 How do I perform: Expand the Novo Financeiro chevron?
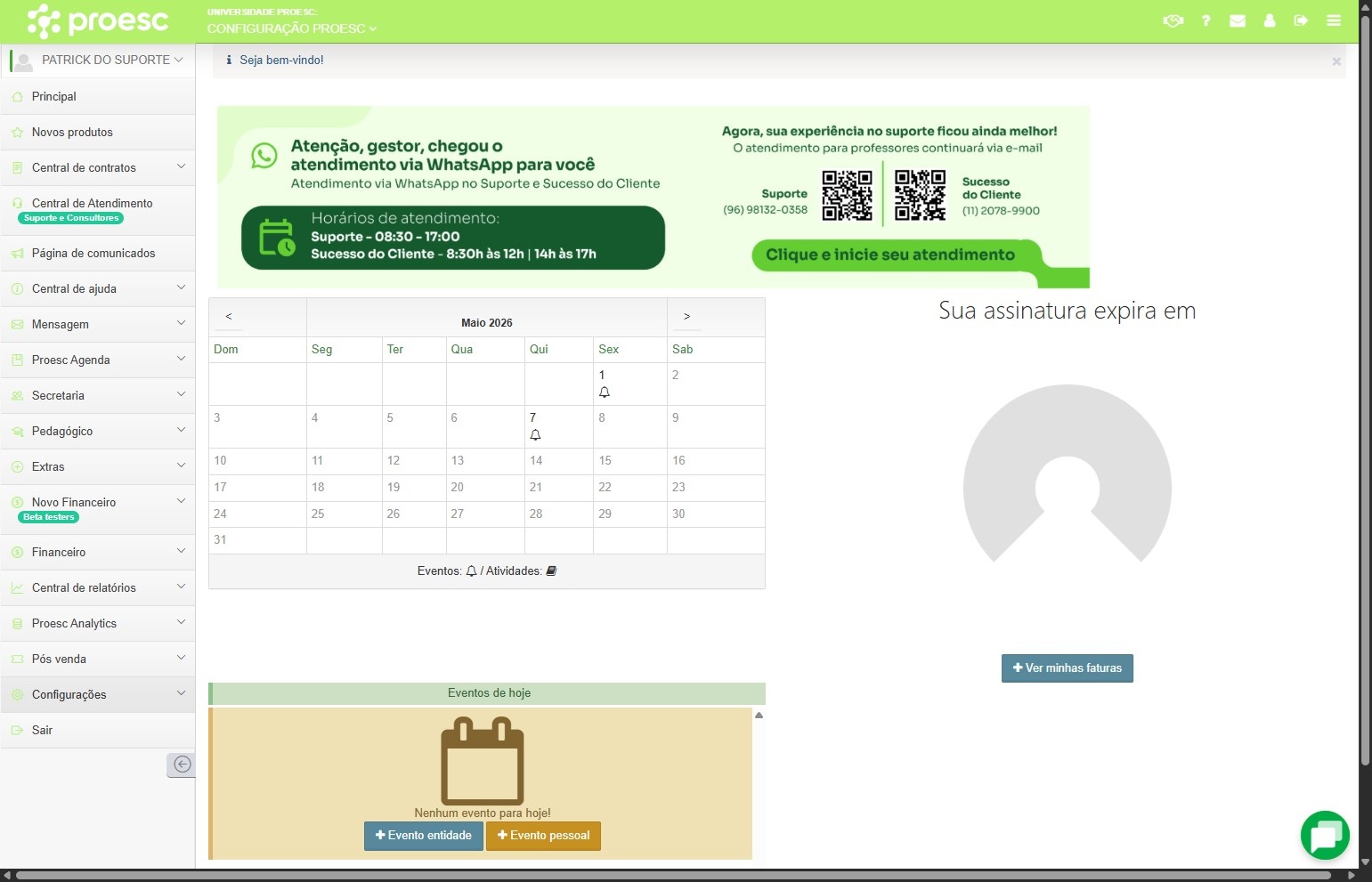point(181,501)
